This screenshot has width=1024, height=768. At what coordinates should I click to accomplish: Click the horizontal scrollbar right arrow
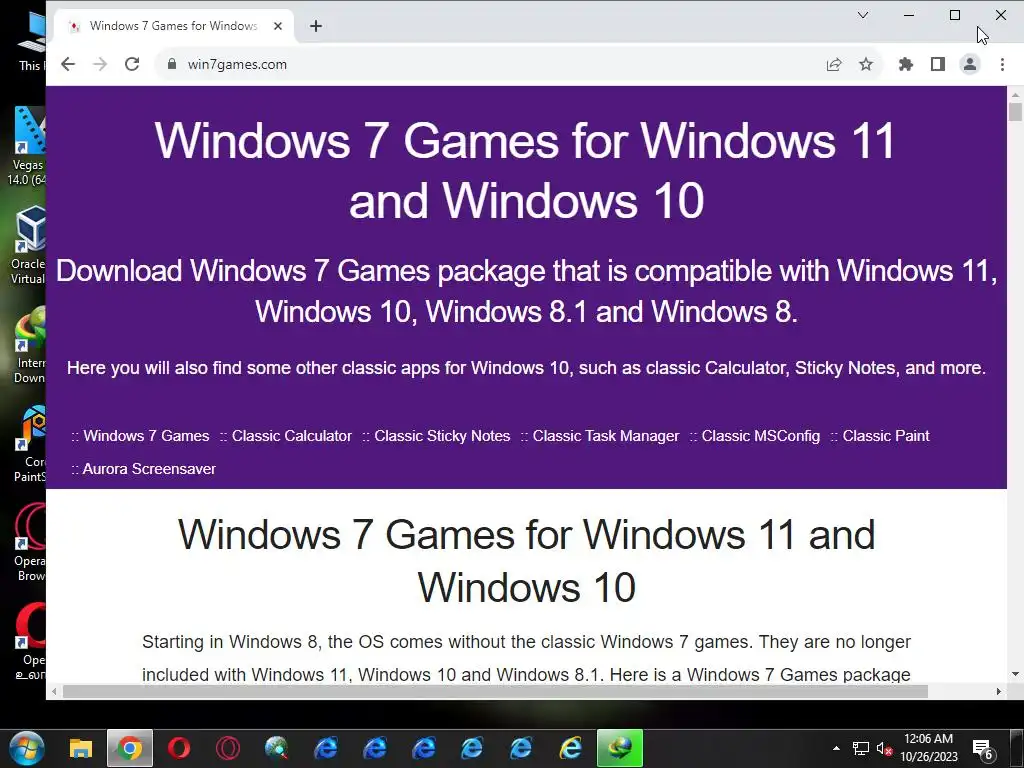coord(999,691)
